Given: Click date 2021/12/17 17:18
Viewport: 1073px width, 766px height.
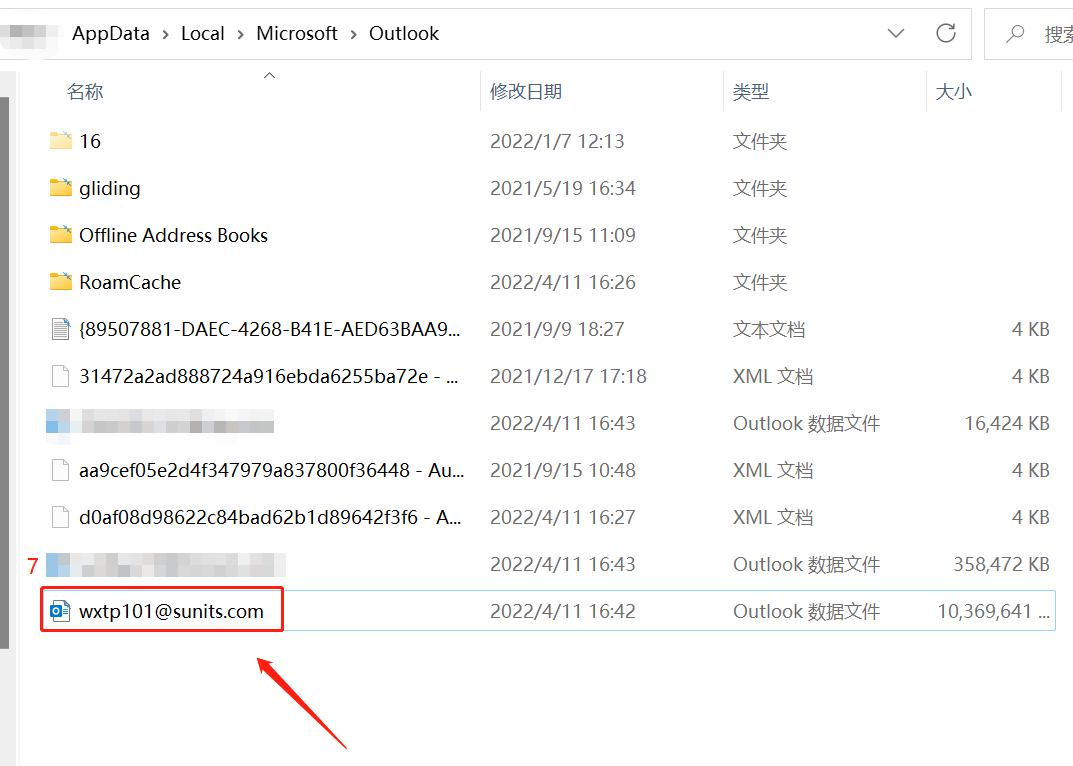Looking at the screenshot, I should pyautogui.click(x=568, y=376).
